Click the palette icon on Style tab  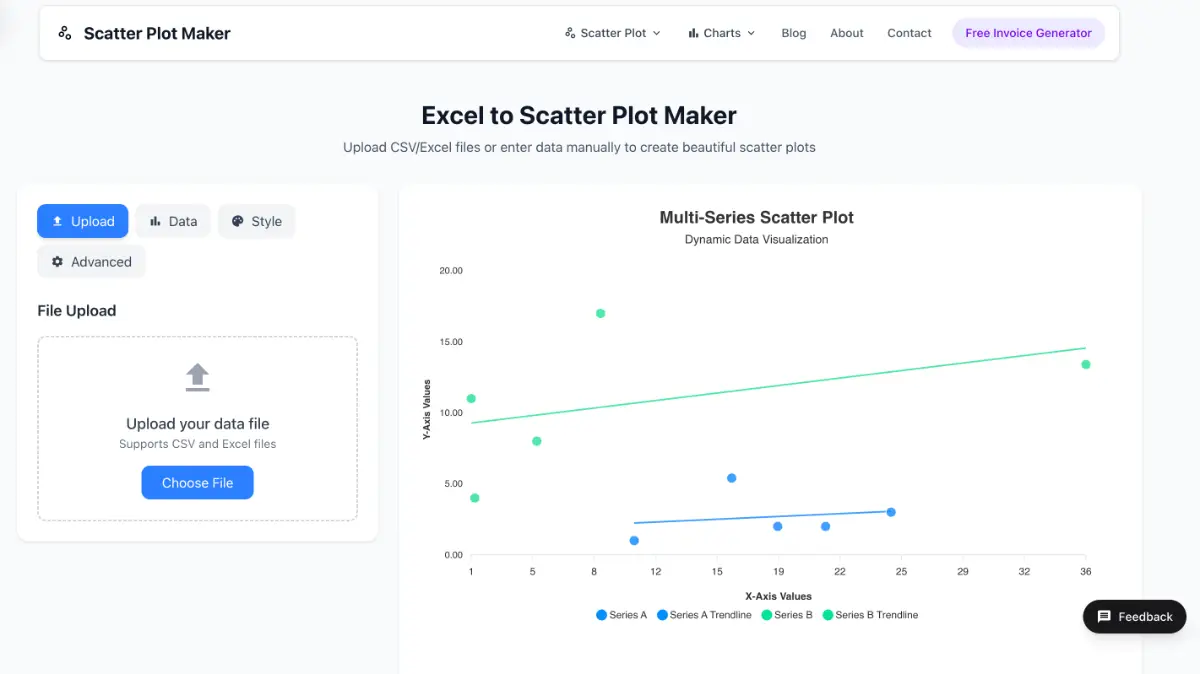237,221
